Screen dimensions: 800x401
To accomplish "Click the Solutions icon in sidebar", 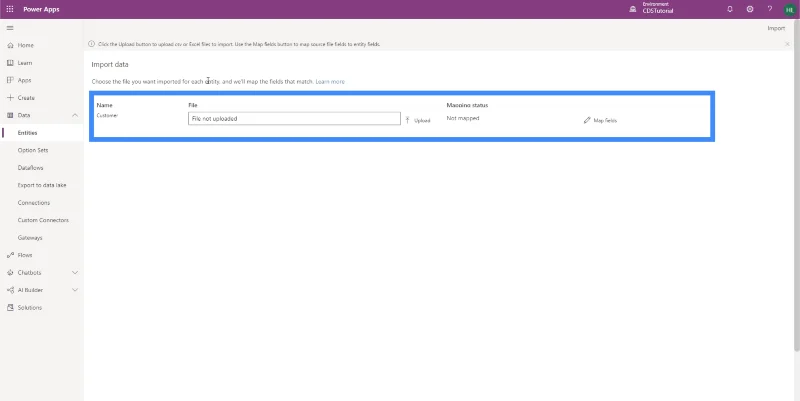I will click(x=10, y=308).
